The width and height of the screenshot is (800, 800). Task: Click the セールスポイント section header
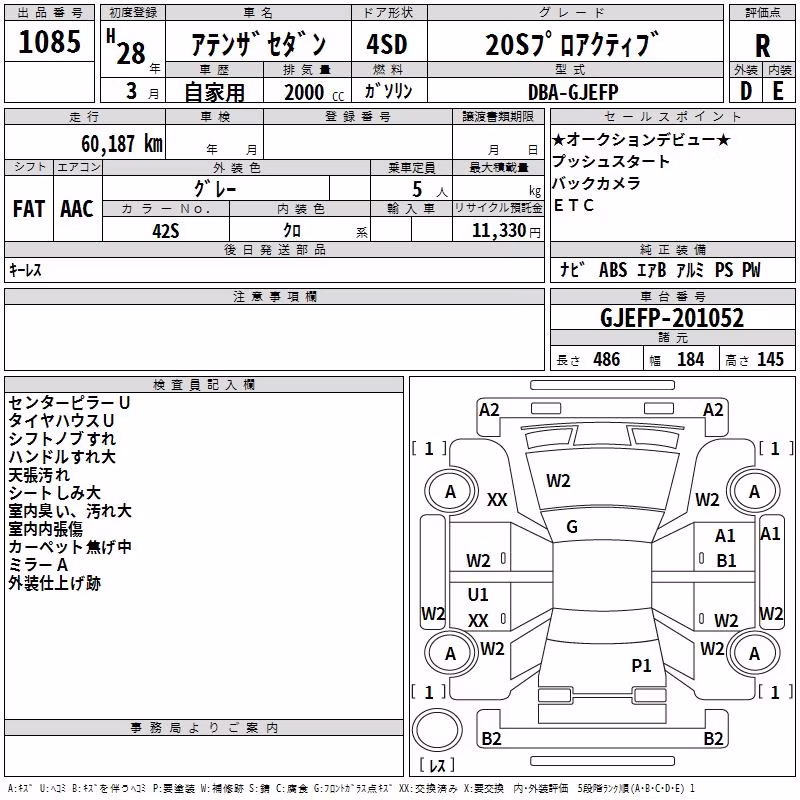[x=672, y=117]
